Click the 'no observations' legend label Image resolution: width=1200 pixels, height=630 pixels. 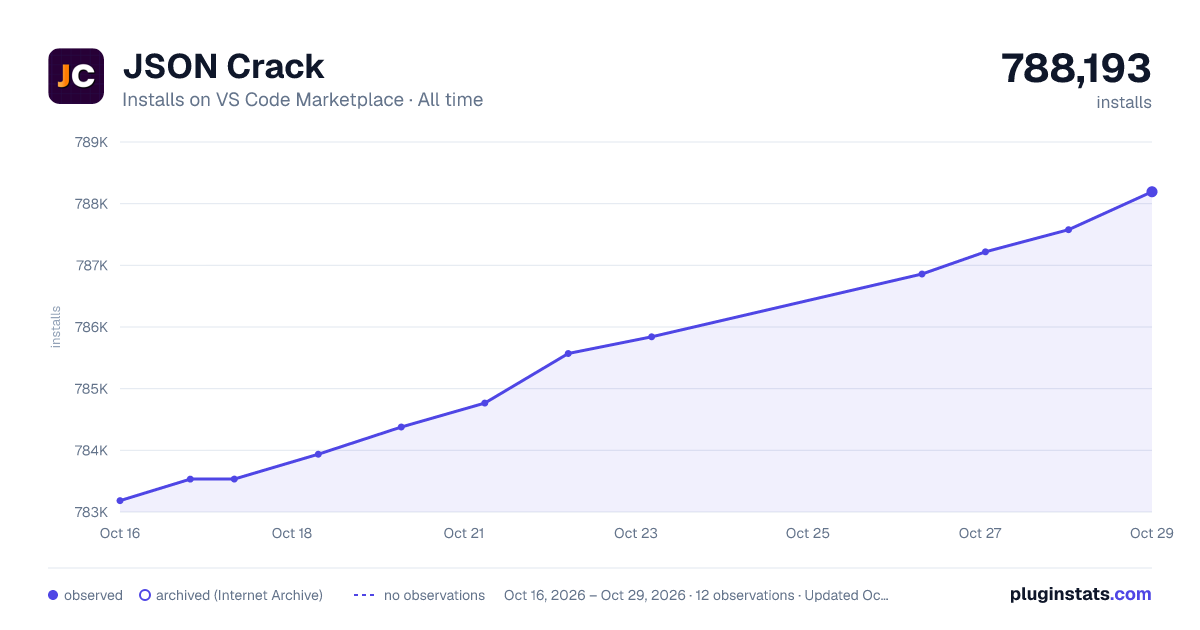tap(434, 595)
